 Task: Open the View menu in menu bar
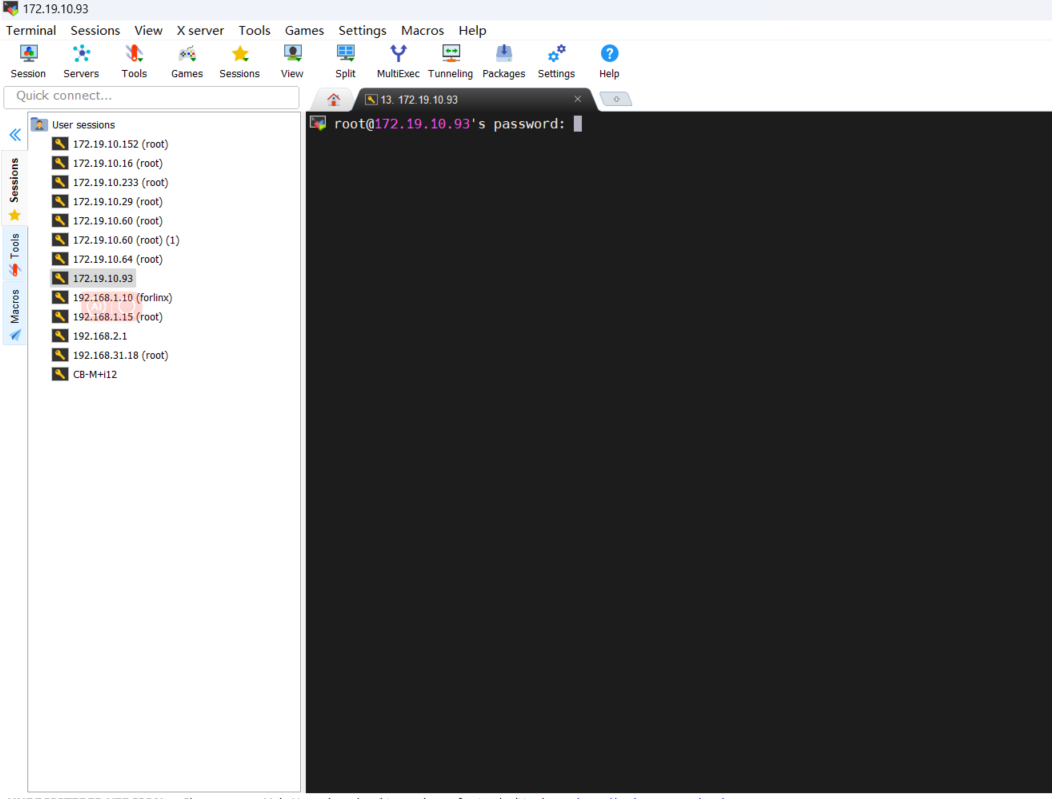(x=148, y=30)
